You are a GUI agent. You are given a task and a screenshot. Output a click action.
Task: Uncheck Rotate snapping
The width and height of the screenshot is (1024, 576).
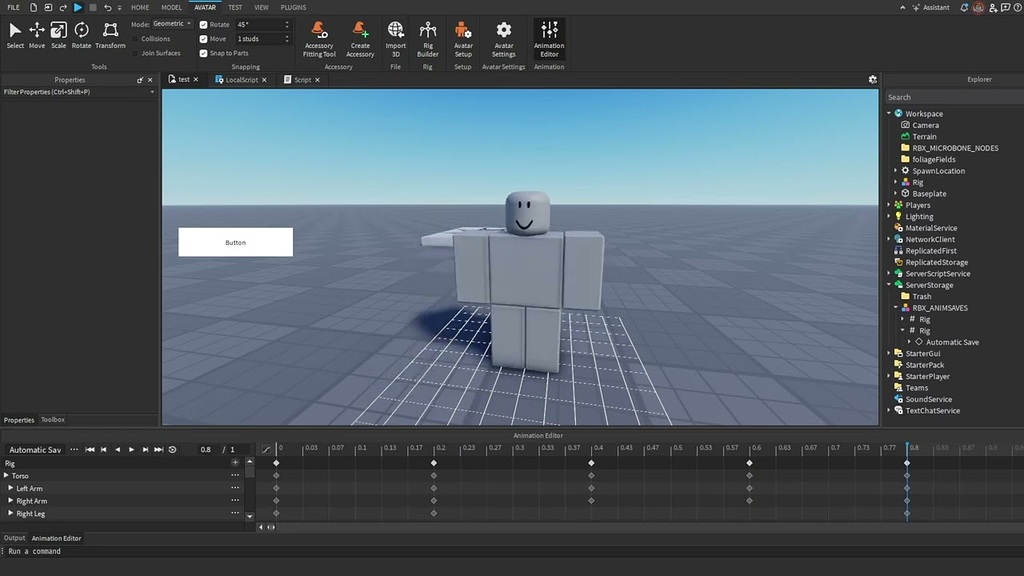click(x=205, y=24)
